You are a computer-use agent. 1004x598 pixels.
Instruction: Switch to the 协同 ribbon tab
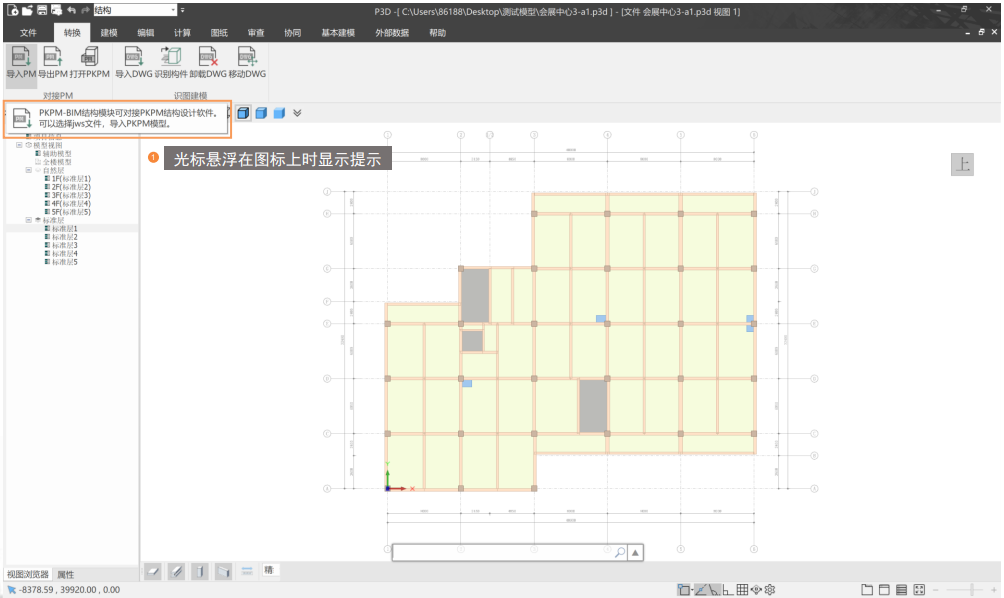(x=293, y=33)
